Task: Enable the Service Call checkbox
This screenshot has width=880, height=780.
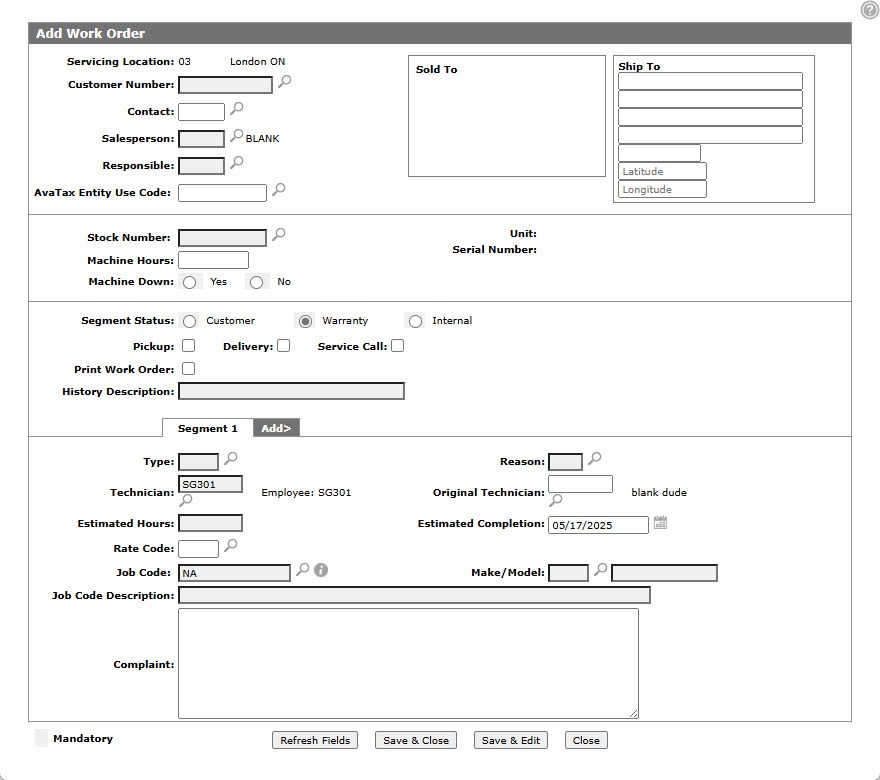Action: coord(397,346)
